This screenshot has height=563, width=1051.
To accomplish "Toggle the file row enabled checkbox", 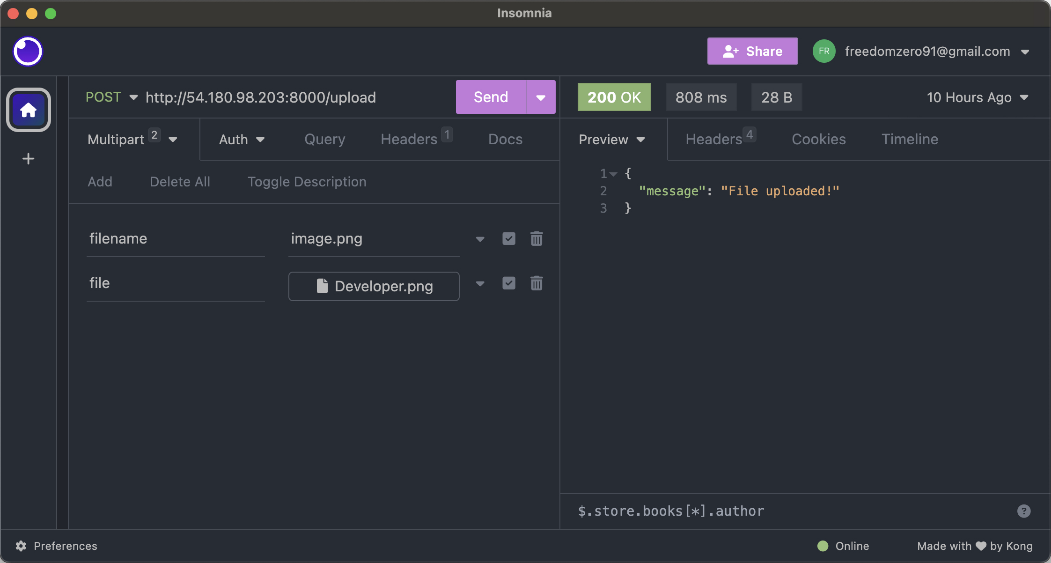I will pyautogui.click(x=509, y=284).
